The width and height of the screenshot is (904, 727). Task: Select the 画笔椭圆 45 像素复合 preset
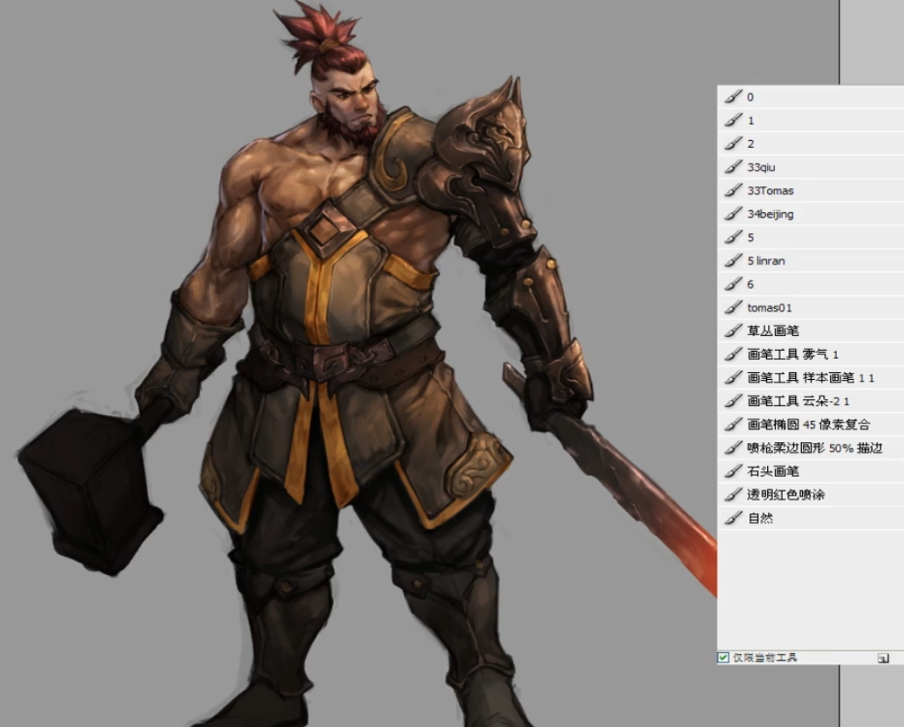[811, 424]
